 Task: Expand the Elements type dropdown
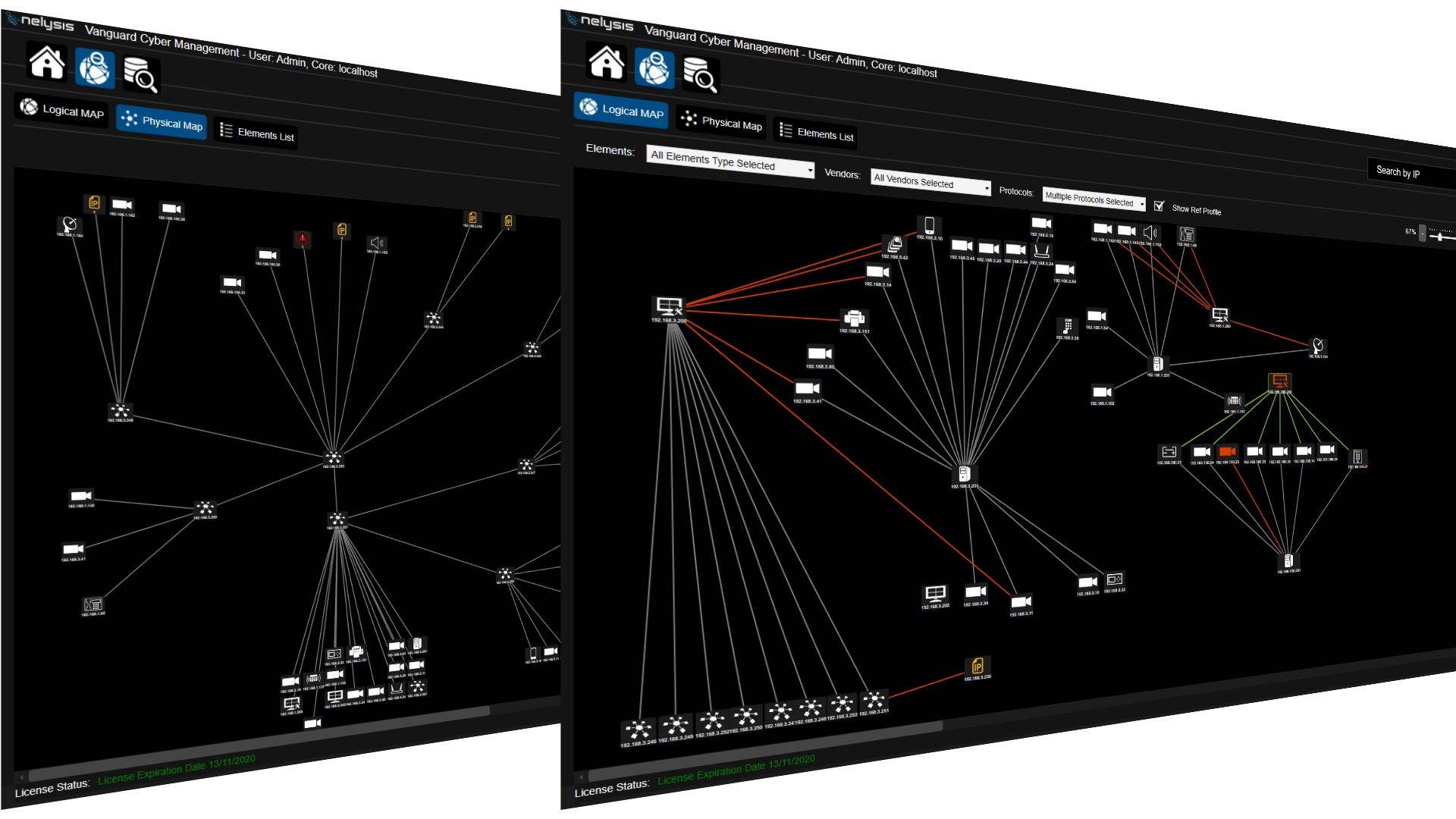pos(730,162)
